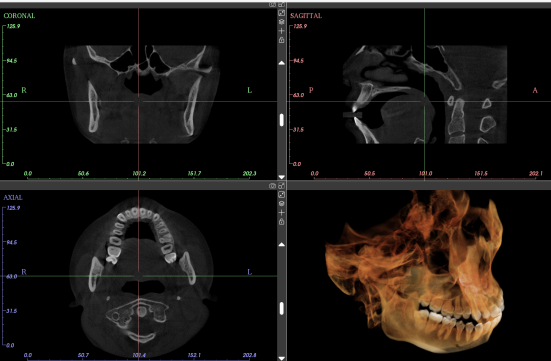
Task: Click the layers stack icon beside the coronal view
Action: click(x=281, y=22)
